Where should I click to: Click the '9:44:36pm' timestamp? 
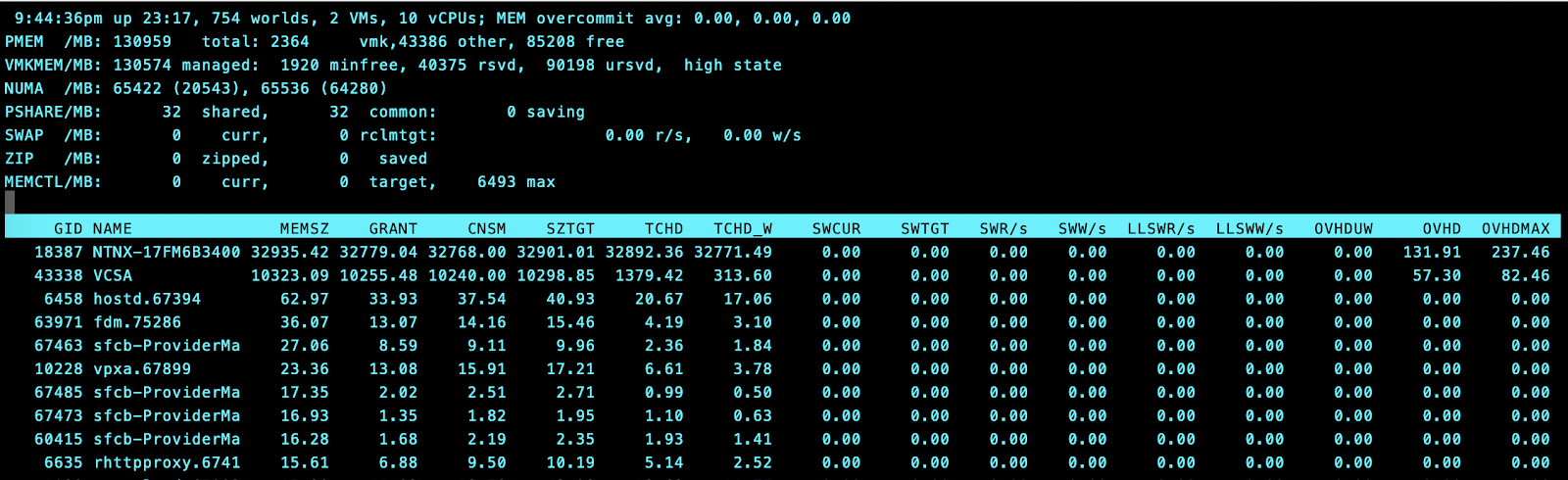(59, 19)
